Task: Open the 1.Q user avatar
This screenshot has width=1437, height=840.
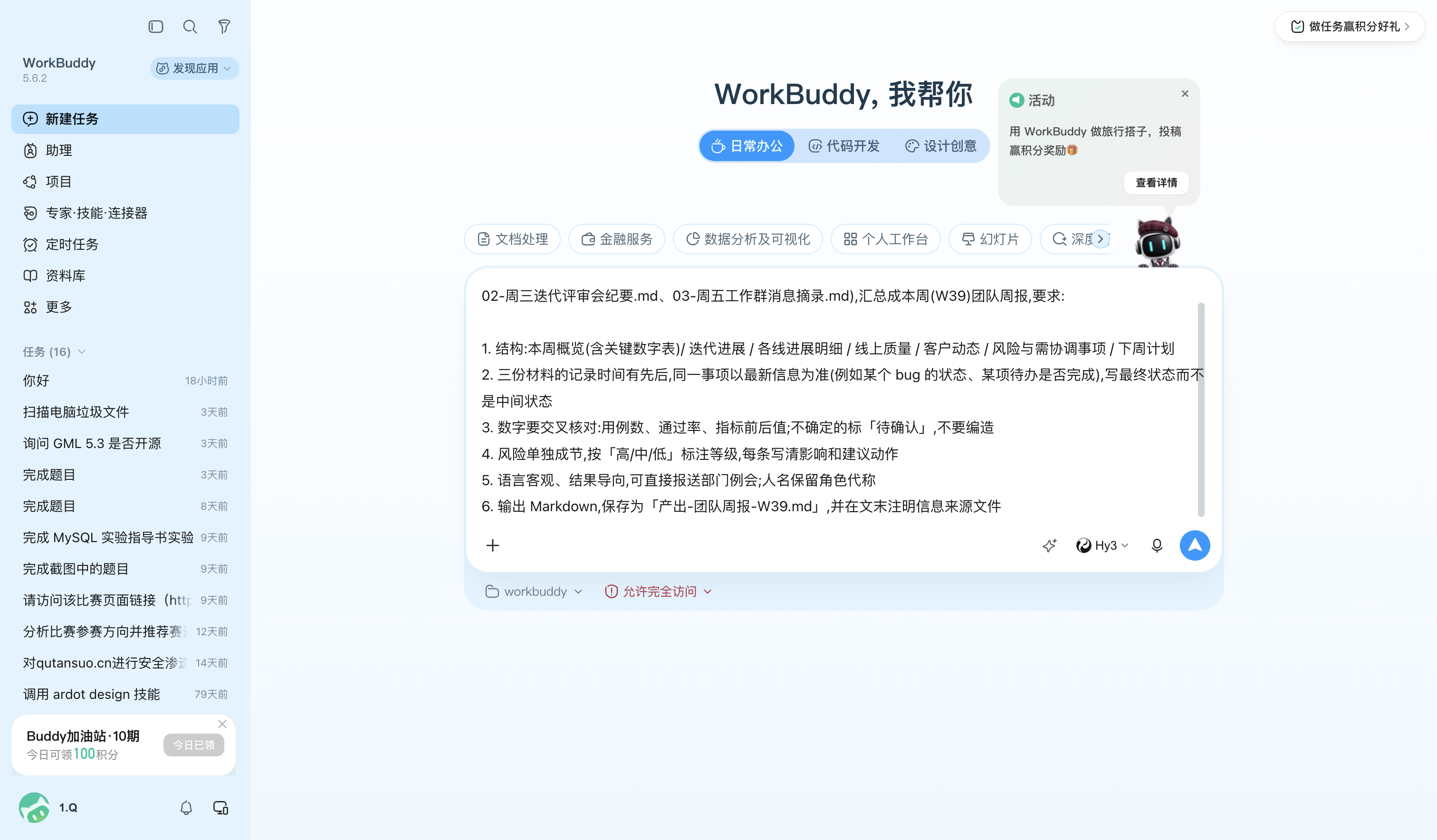Action: click(x=34, y=808)
